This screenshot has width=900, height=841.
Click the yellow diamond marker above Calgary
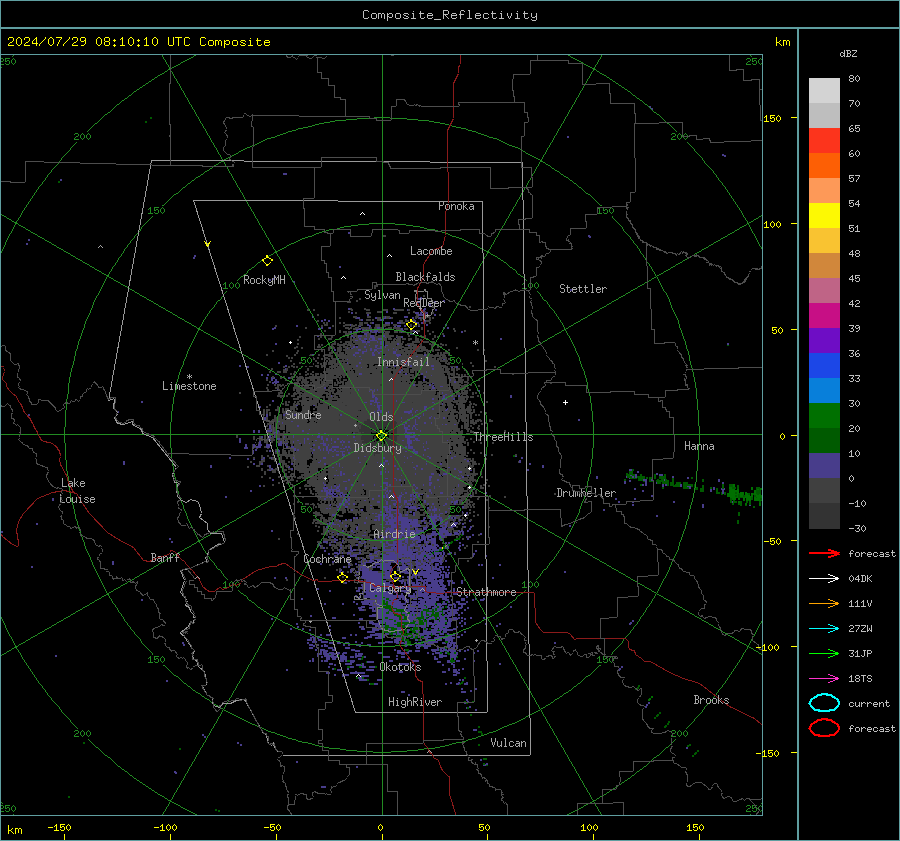(x=395, y=576)
